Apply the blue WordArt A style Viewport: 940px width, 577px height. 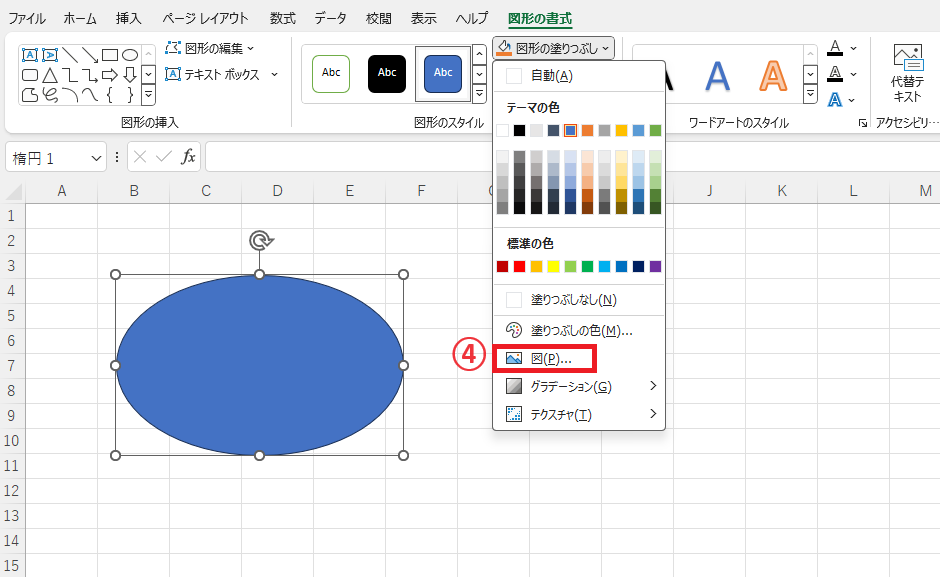[717, 76]
